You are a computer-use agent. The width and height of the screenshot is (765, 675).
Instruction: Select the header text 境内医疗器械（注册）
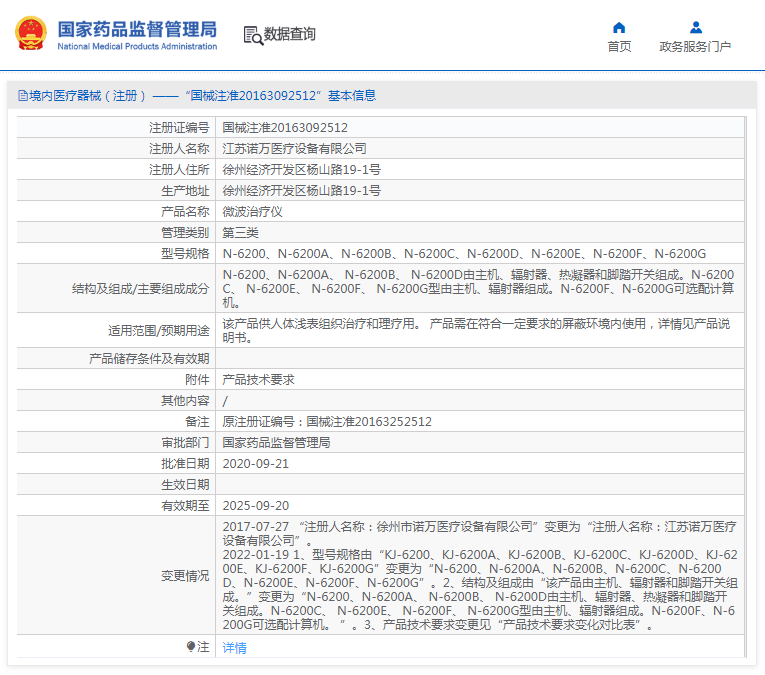click(88, 96)
